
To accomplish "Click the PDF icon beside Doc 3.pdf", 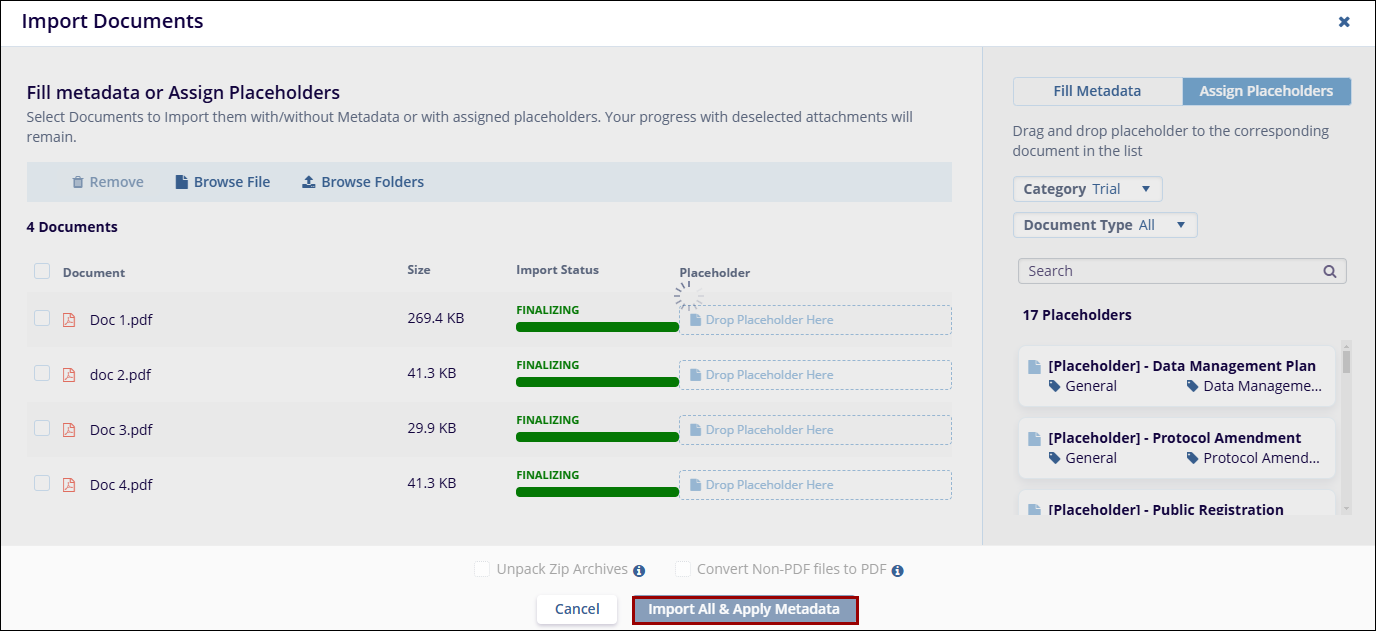I will click(x=69, y=430).
